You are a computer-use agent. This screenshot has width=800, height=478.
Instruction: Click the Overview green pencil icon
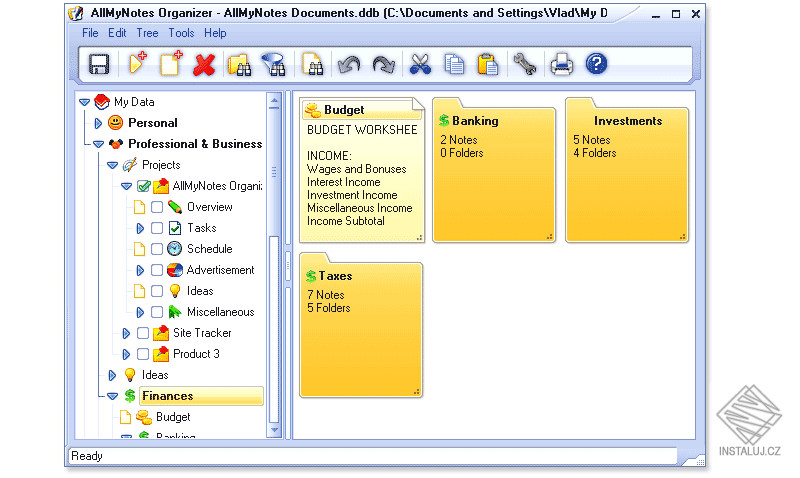click(x=174, y=207)
